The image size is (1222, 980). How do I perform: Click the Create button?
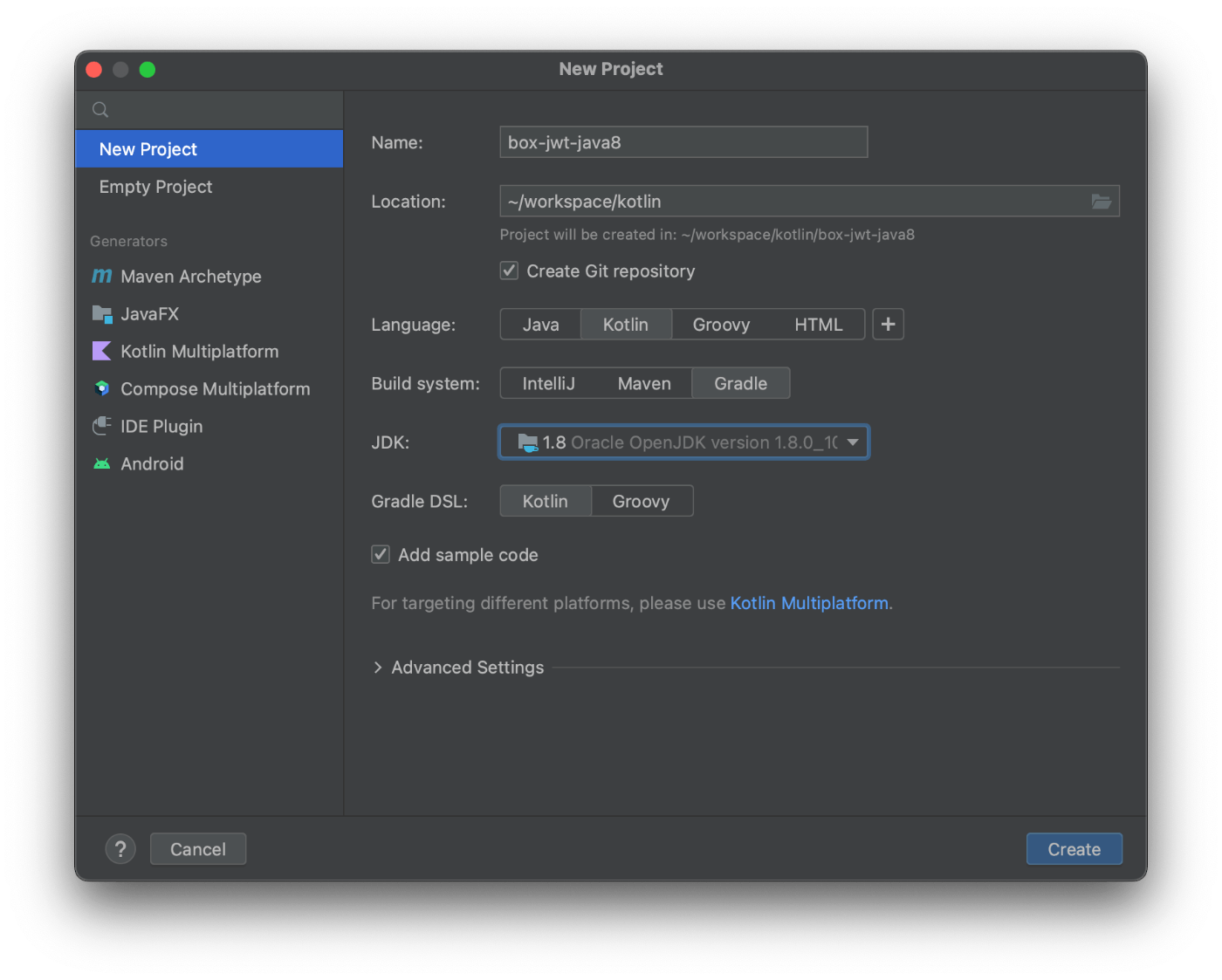point(1074,849)
